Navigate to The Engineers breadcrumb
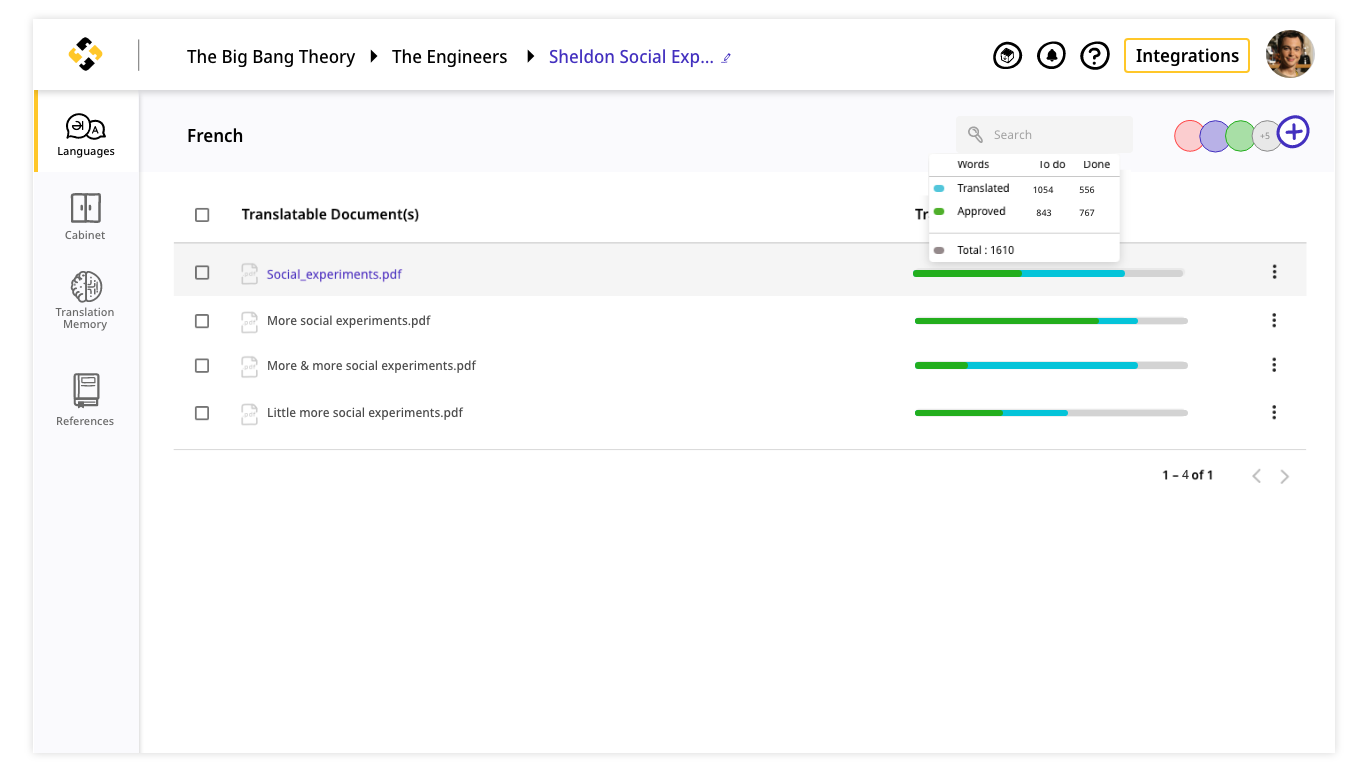The height and width of the screenshot is (772, 1368). point(449,57)
